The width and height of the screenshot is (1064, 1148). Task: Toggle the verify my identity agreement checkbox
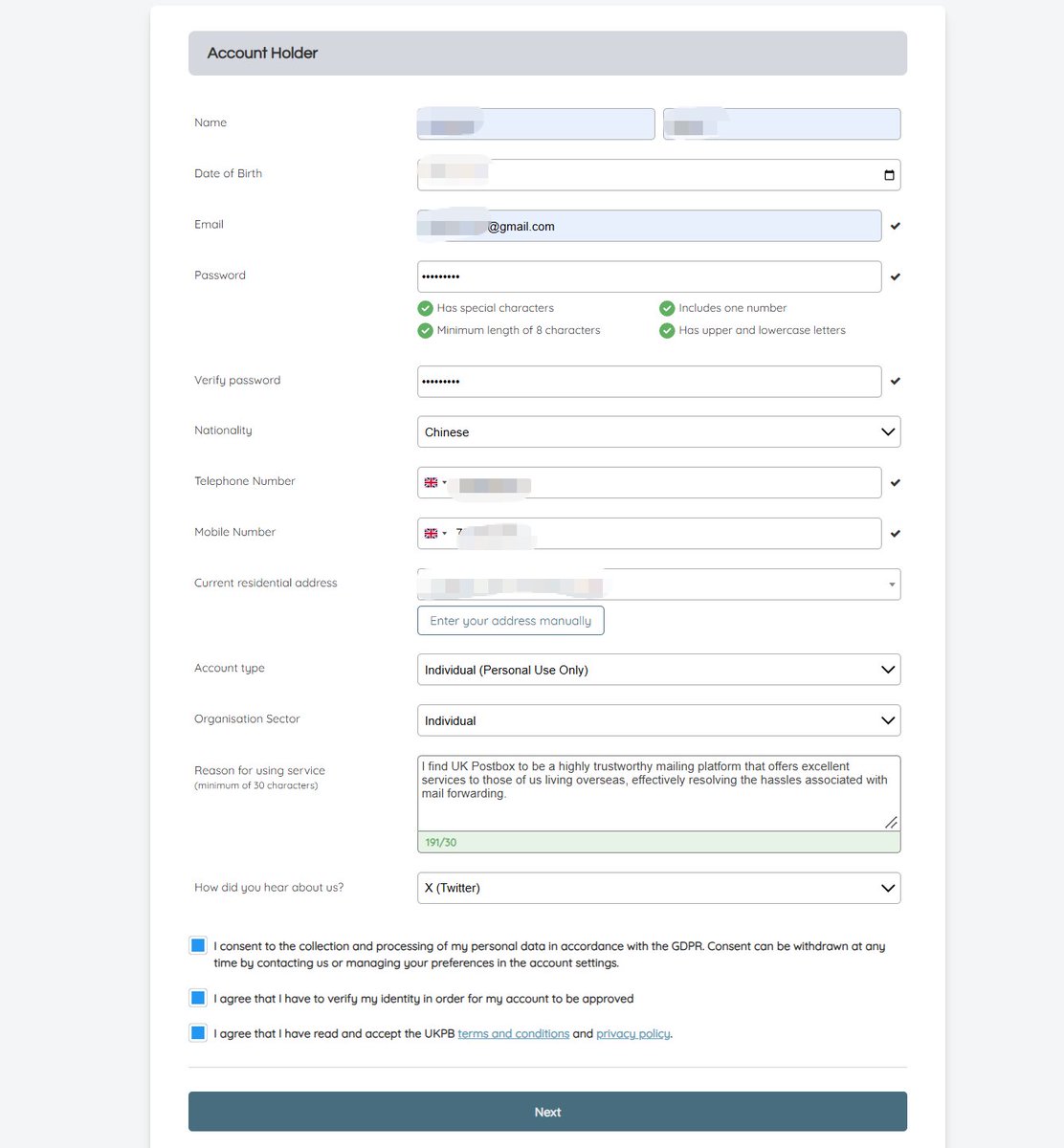198,998
